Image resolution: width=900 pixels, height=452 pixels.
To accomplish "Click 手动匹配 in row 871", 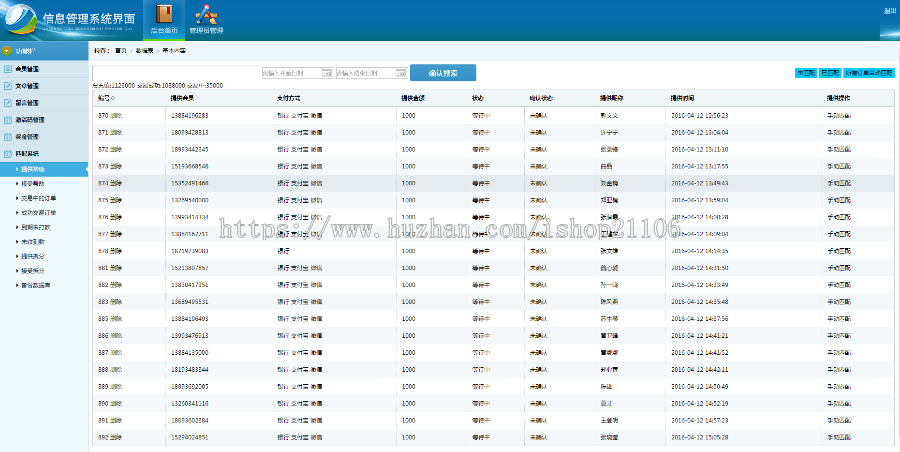I will [x=839, y=133].
